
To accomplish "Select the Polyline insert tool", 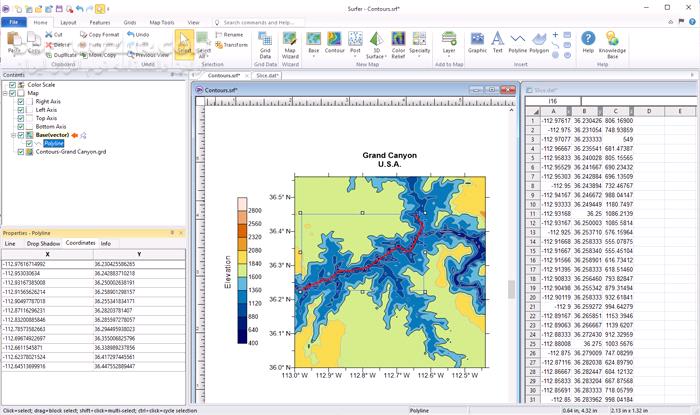I will point(517,42).
